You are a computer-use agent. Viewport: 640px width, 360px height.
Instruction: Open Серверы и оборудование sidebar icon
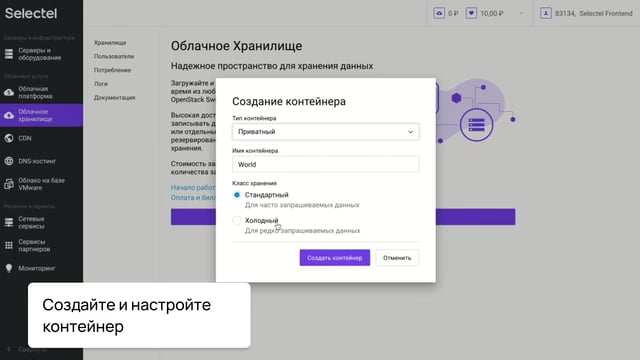9,54
